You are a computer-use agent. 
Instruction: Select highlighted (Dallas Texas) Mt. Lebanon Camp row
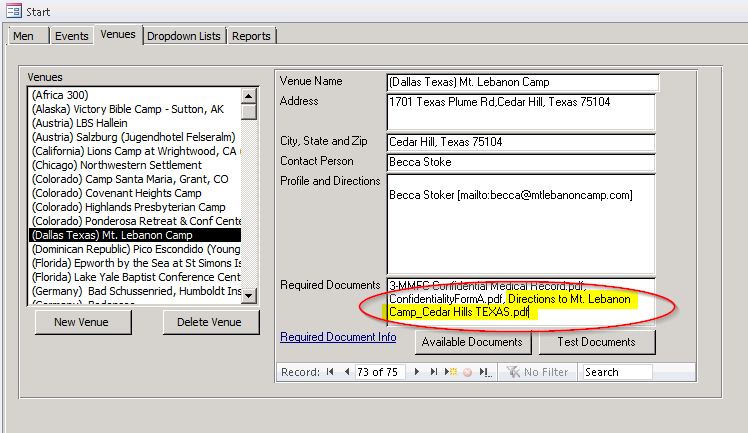(x=135, y=235)
